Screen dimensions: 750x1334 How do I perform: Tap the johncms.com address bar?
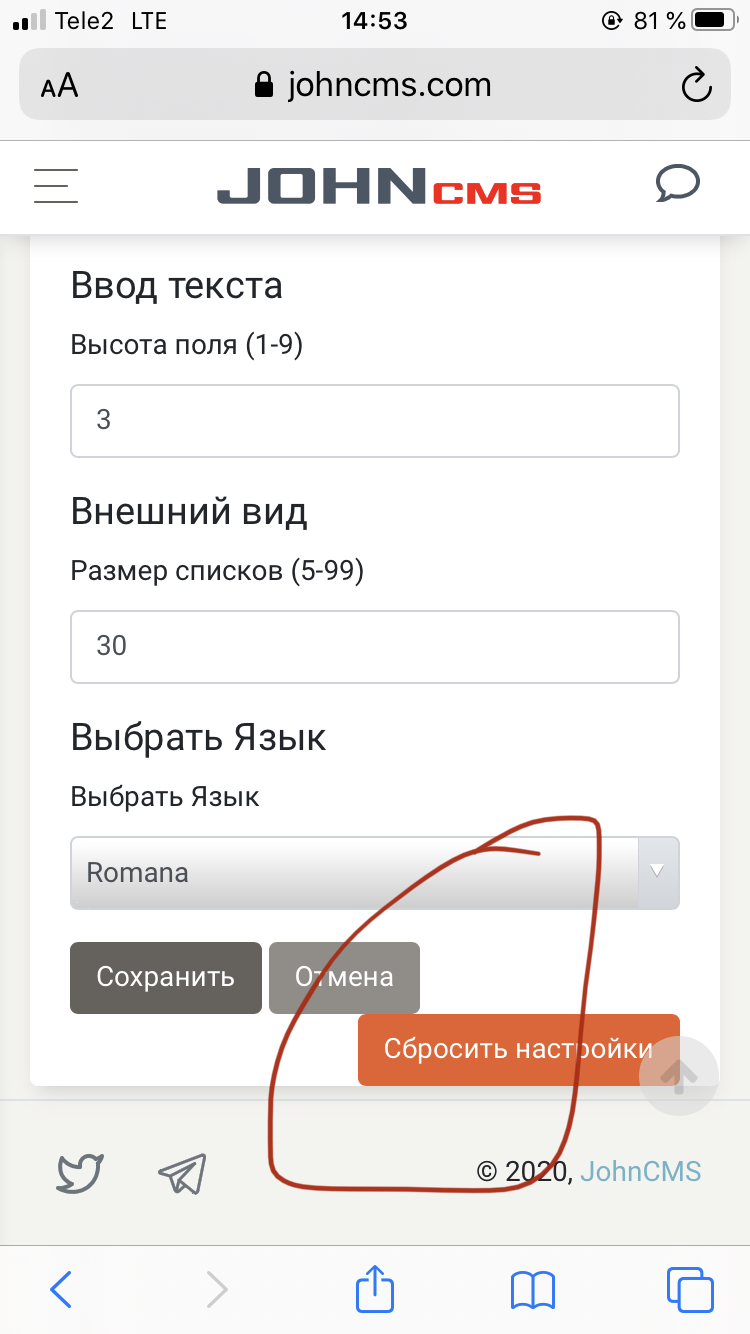tap(375, 86)
